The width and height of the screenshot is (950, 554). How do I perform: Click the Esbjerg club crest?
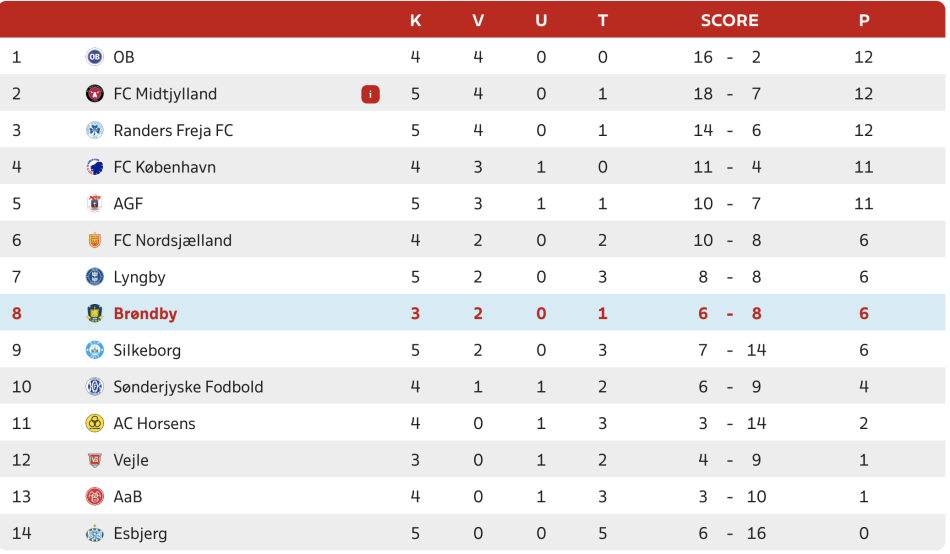95,533
